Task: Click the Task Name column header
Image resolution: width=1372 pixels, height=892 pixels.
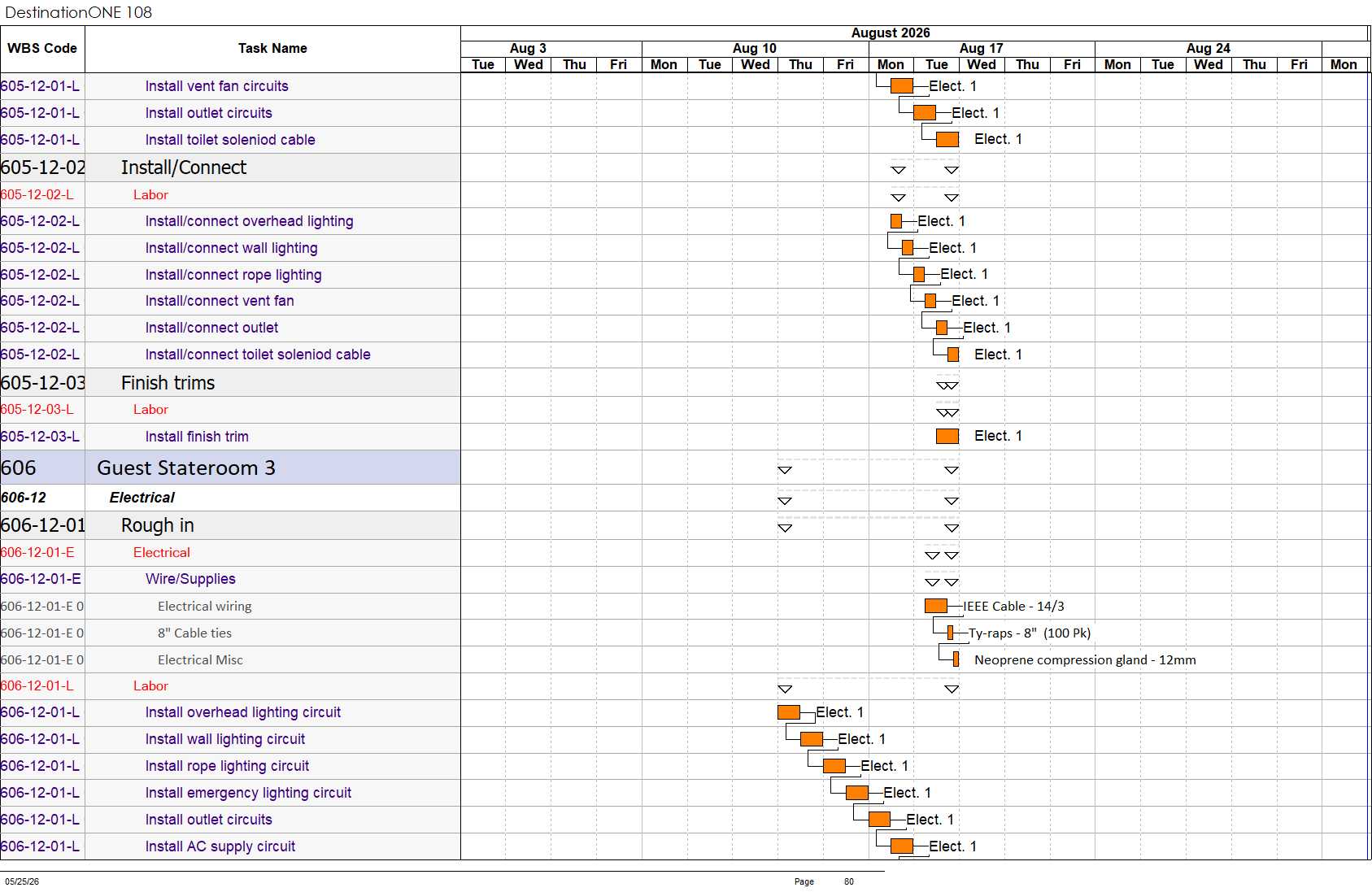Action: pyautogui.click(x=272, y=49)
